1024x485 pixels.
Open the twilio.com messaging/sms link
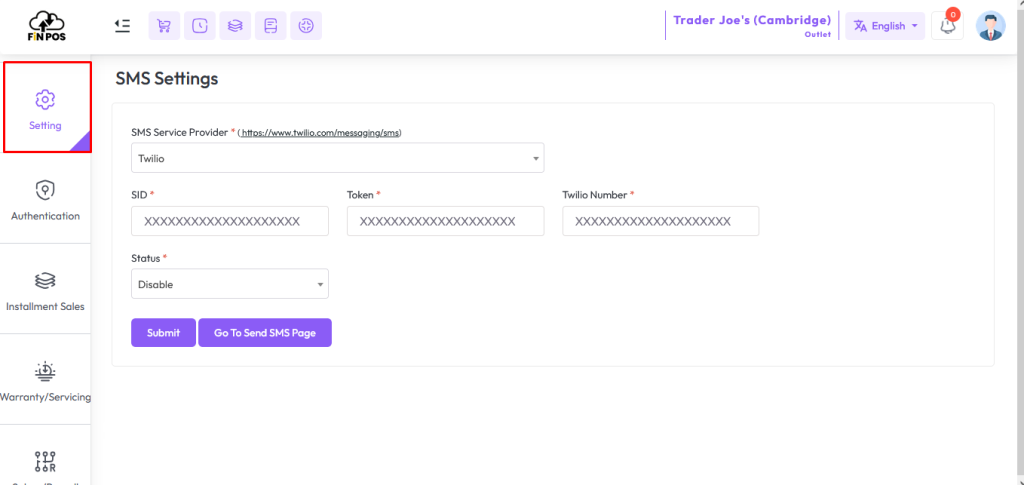320,133
